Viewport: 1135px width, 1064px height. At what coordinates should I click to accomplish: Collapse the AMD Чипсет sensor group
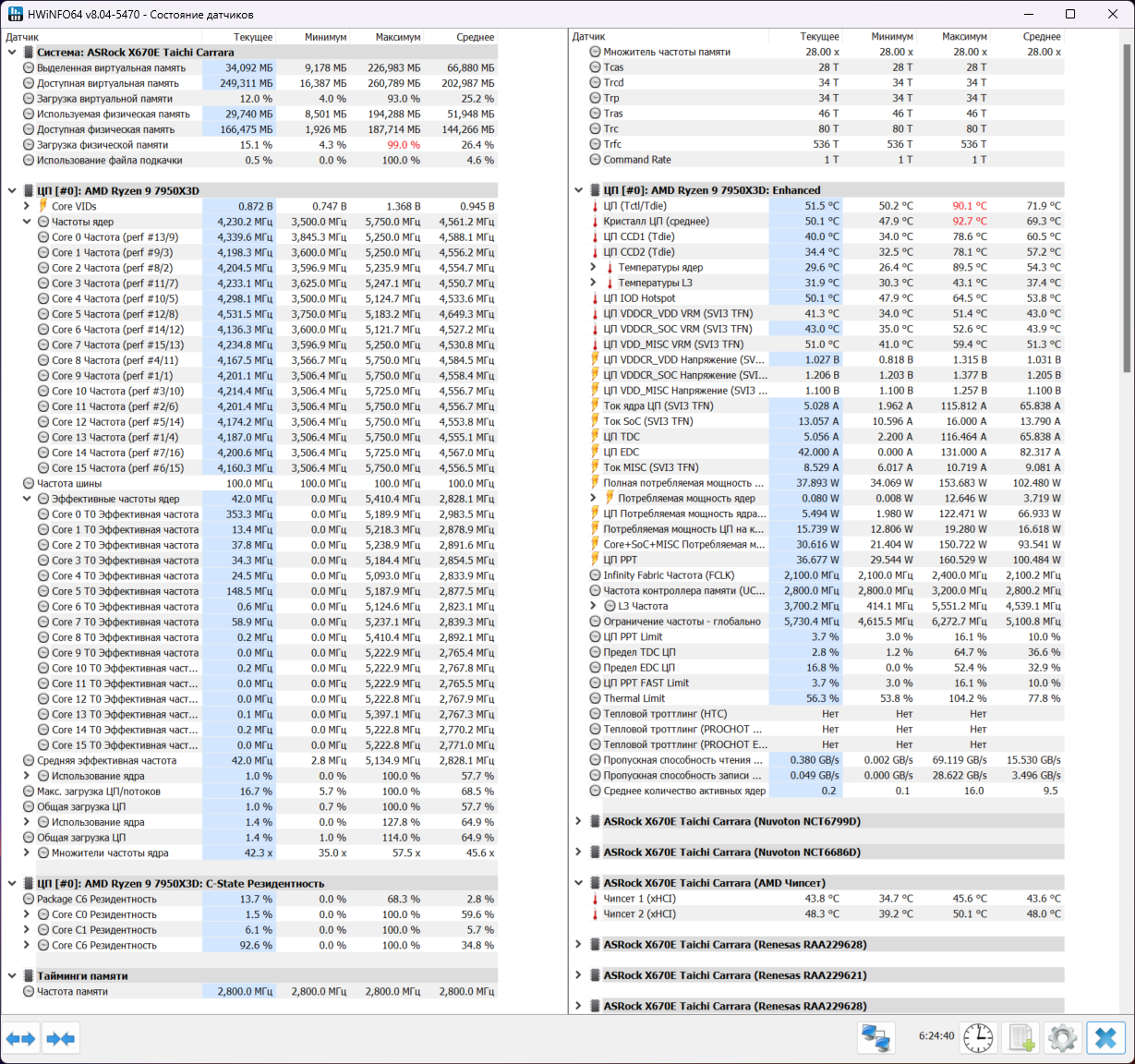[x=578, y=883]
